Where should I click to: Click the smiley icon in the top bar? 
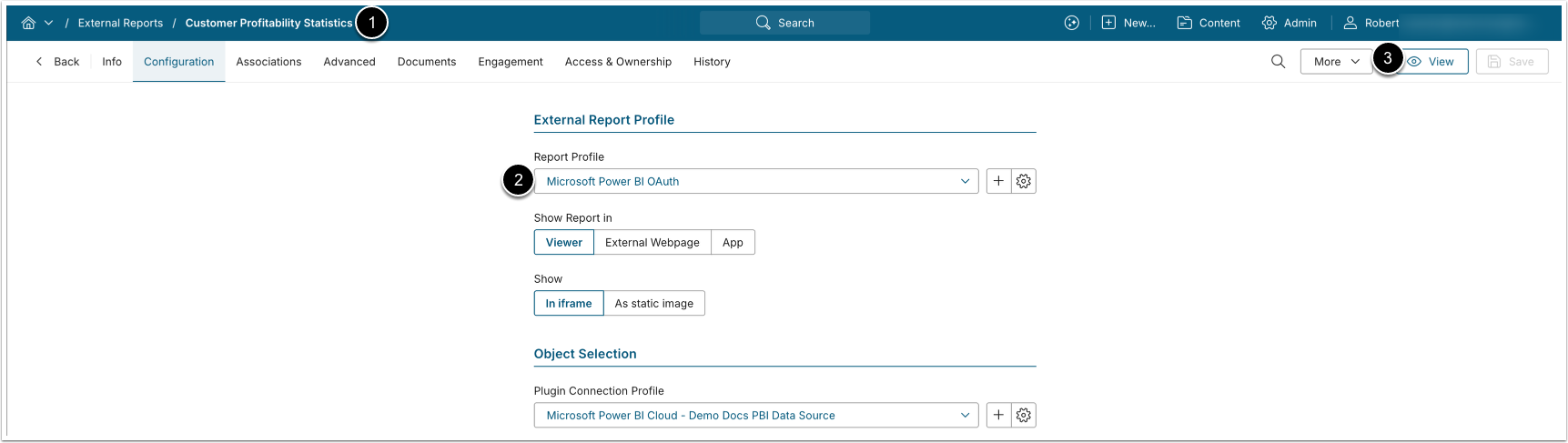[1071, 23]
